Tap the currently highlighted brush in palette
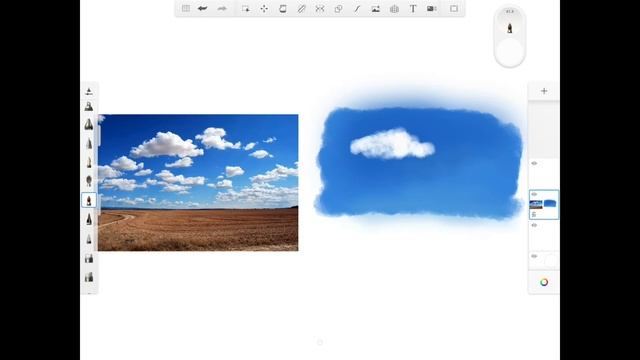Viewport: 640px width, 360px height. [89, 200]
